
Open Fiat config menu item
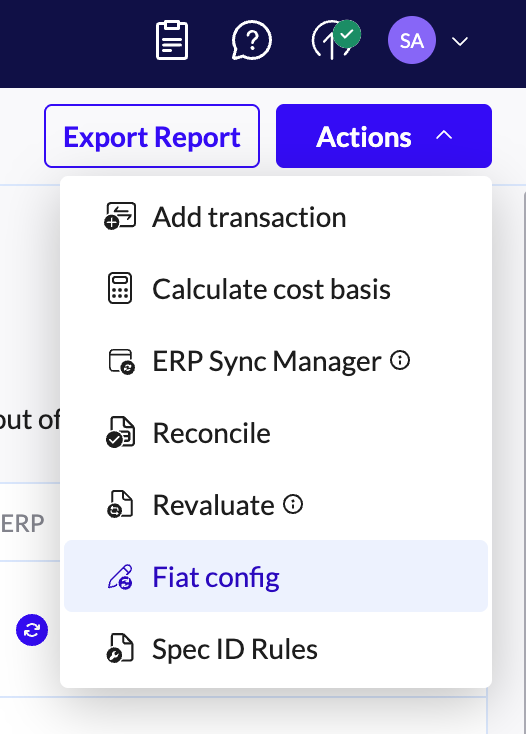pos(276,576)
